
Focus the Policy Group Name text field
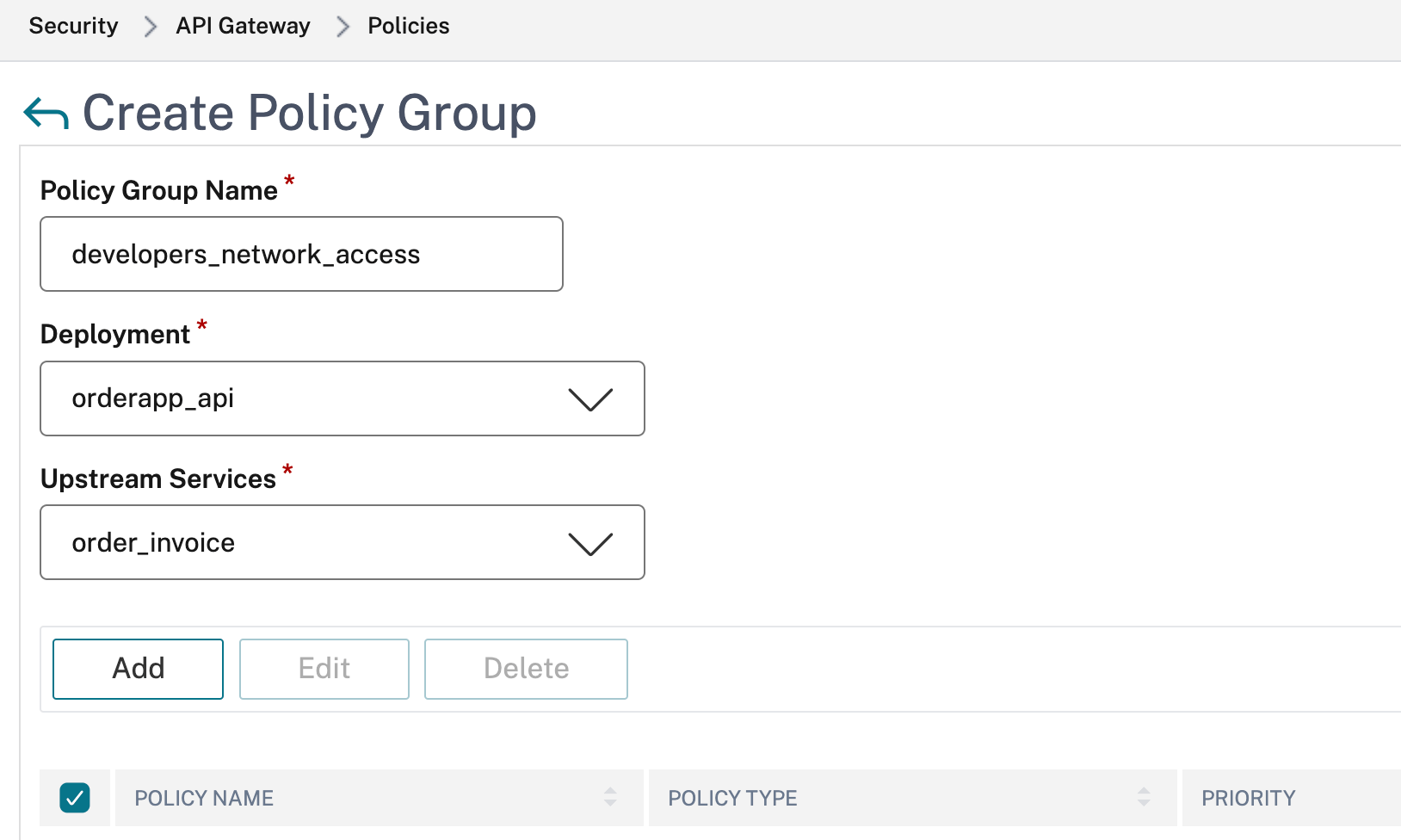(x=301, y=254)
